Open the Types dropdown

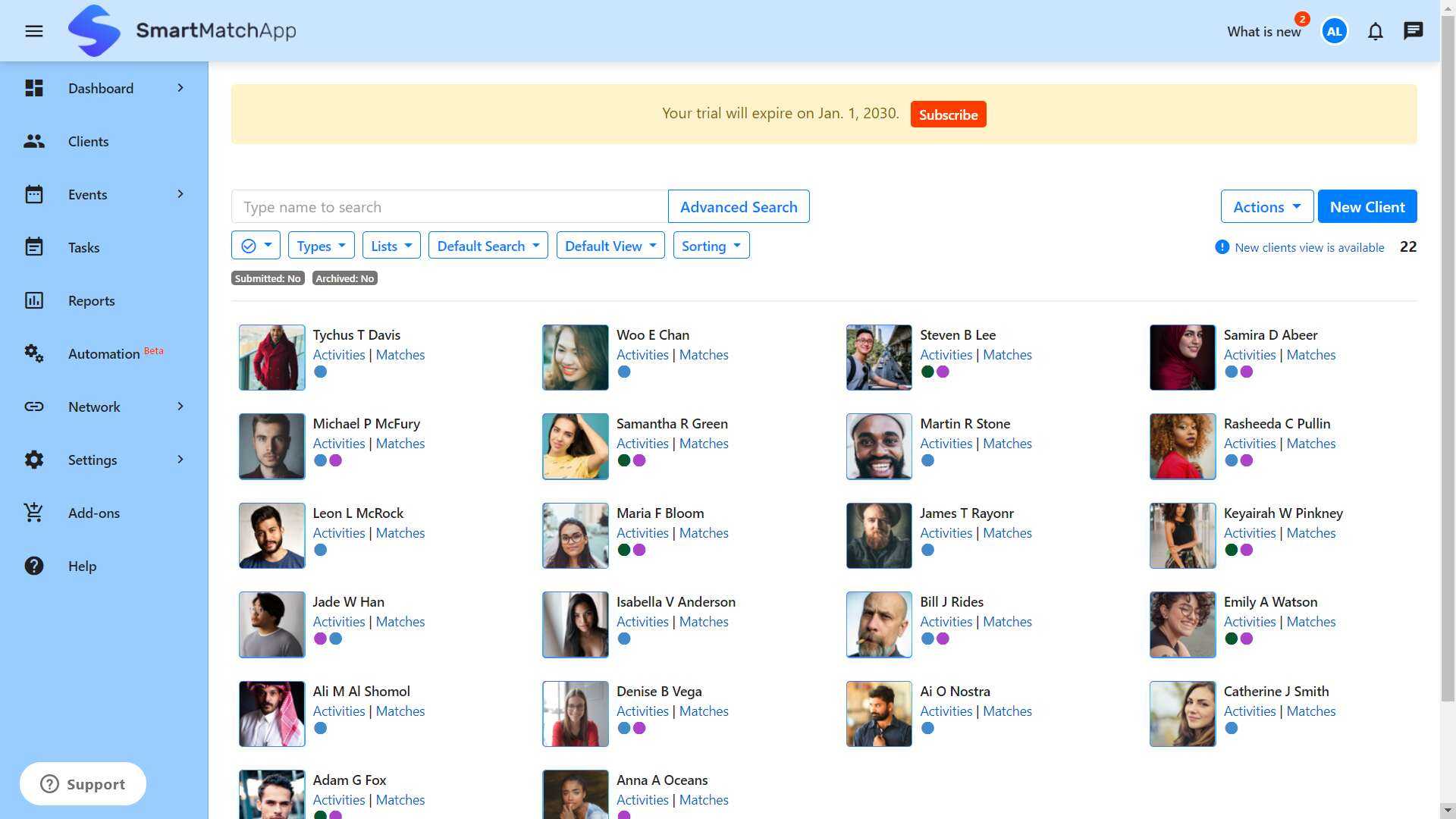321,245
